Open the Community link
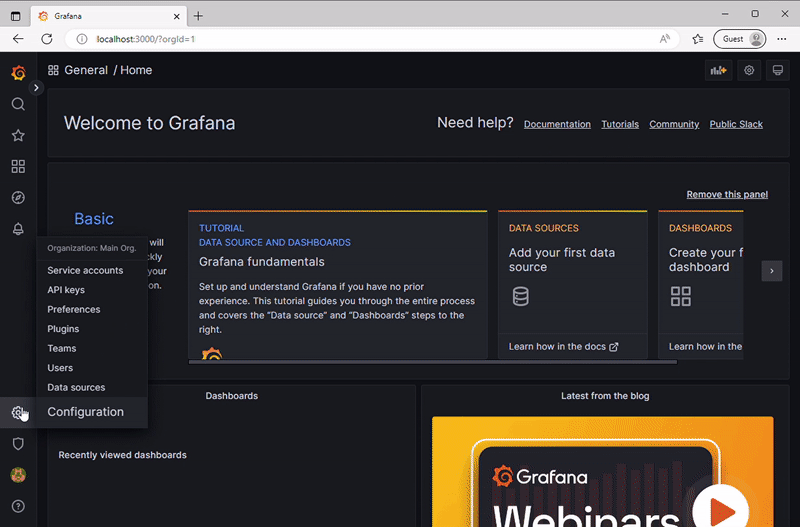The image size is (800, 527). point(674,124)
